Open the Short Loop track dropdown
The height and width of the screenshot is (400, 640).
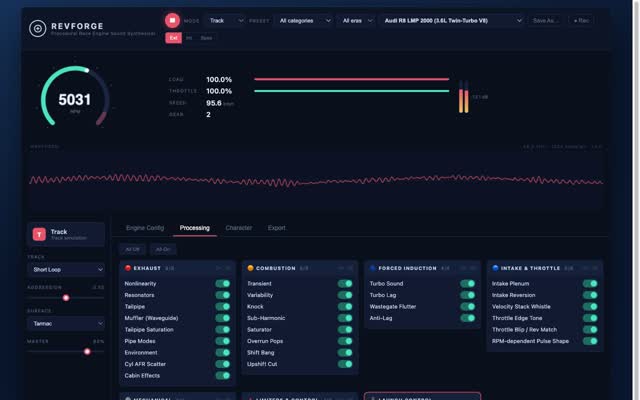[66, 269]
